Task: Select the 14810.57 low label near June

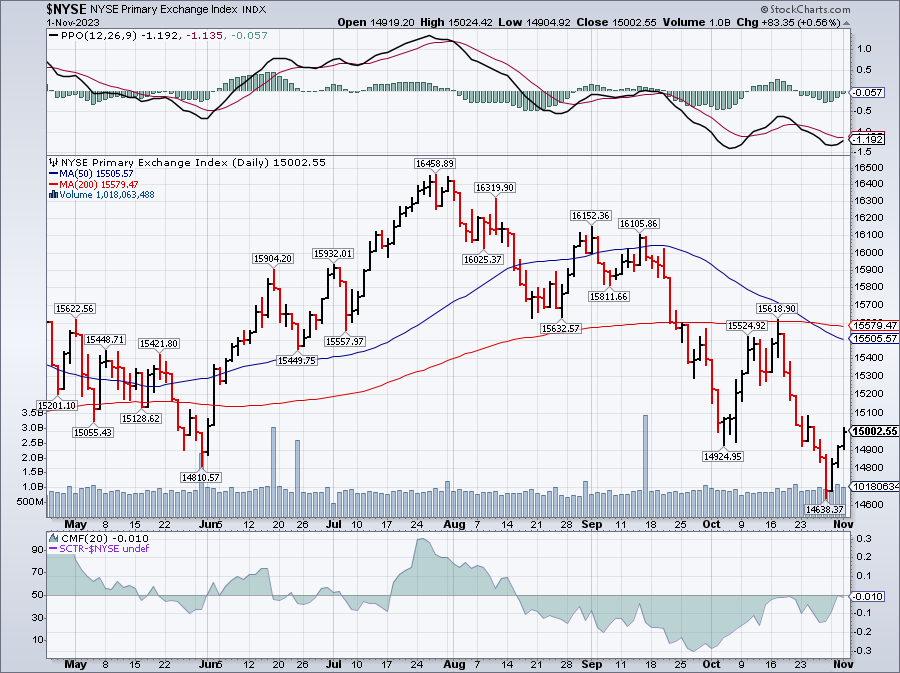Action: [x=201, y=477]
